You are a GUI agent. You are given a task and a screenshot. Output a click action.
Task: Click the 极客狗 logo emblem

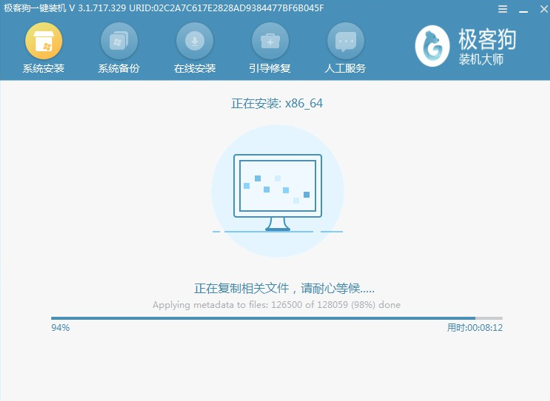[432, 46]
